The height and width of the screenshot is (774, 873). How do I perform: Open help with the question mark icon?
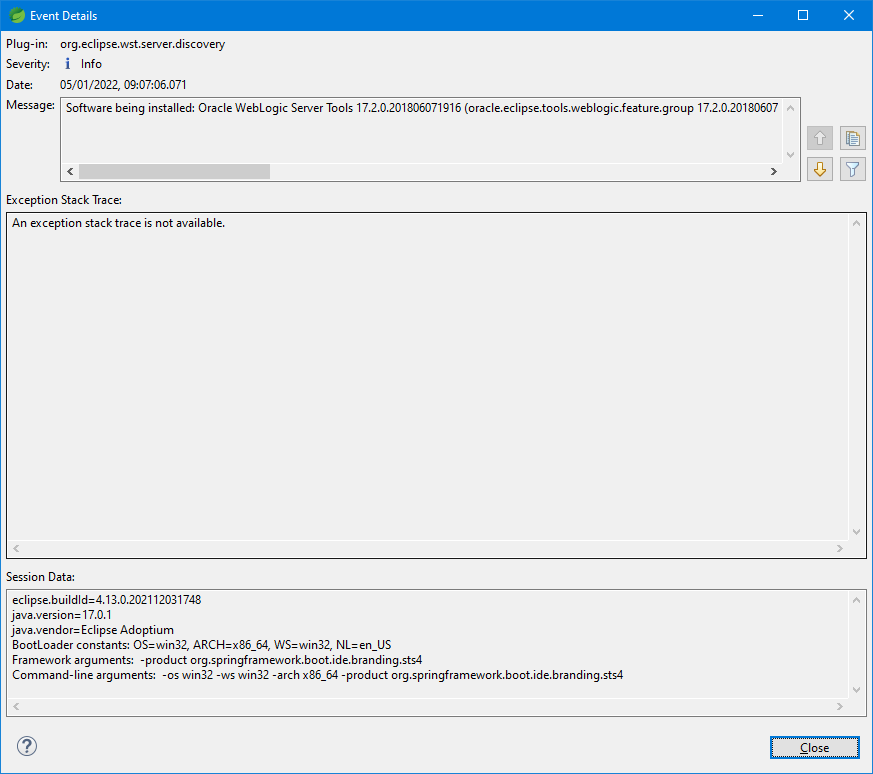coord(27,746)
